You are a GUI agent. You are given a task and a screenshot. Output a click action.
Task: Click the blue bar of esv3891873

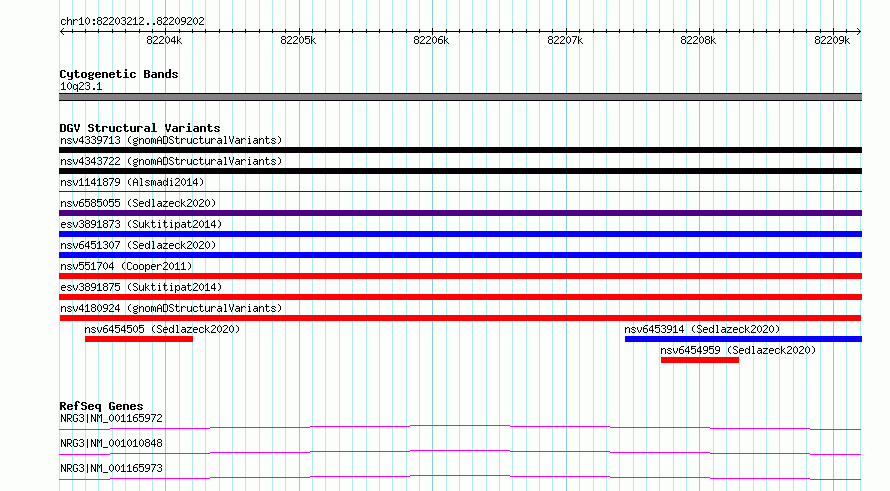[x=460, y=234]
